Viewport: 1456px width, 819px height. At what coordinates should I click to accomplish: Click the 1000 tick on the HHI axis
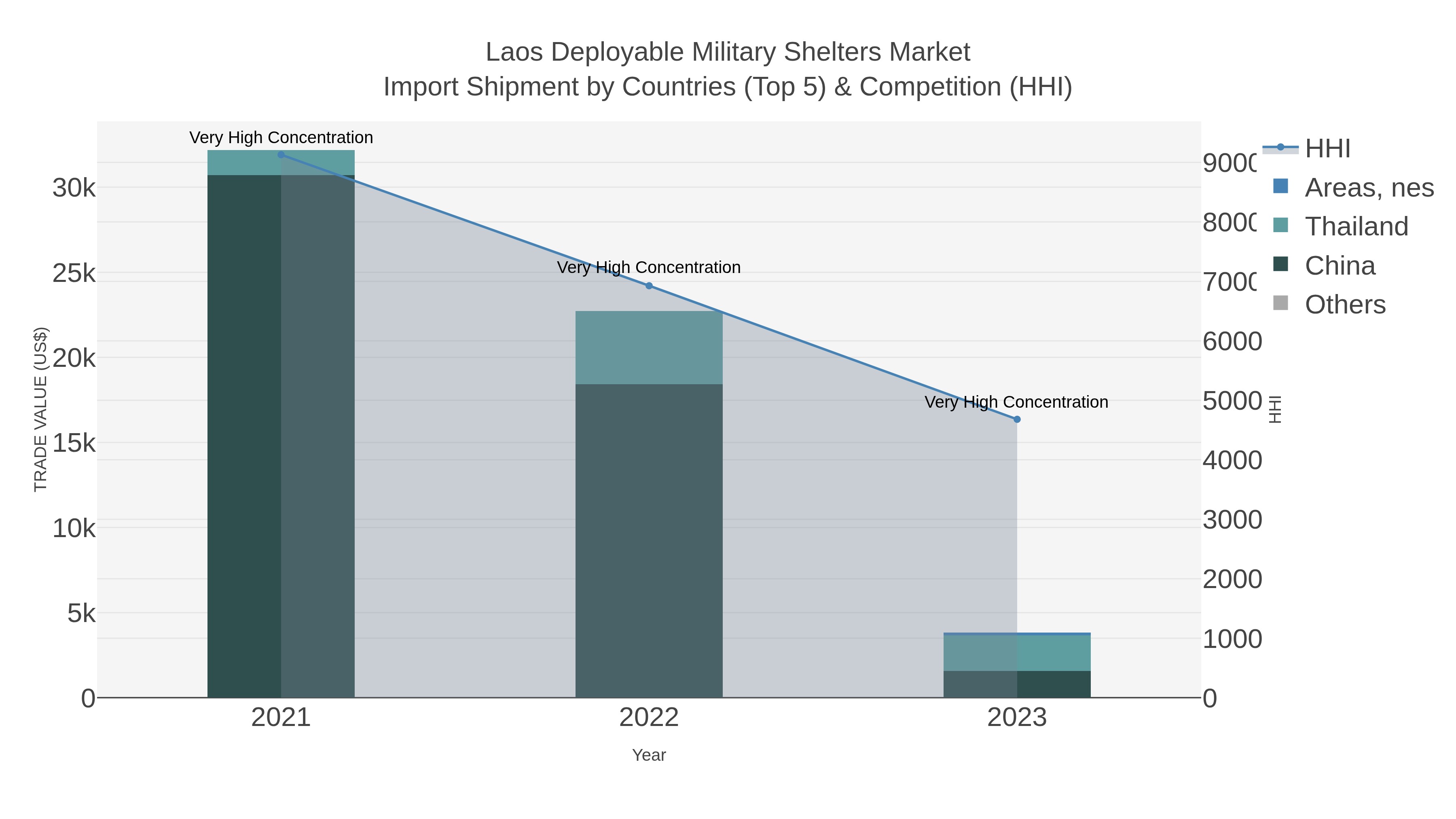[1232, 639]
